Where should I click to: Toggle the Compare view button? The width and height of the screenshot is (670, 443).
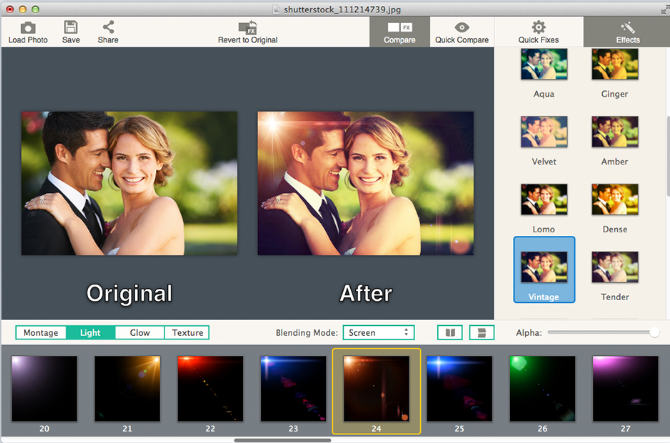(x=400, y=32)
